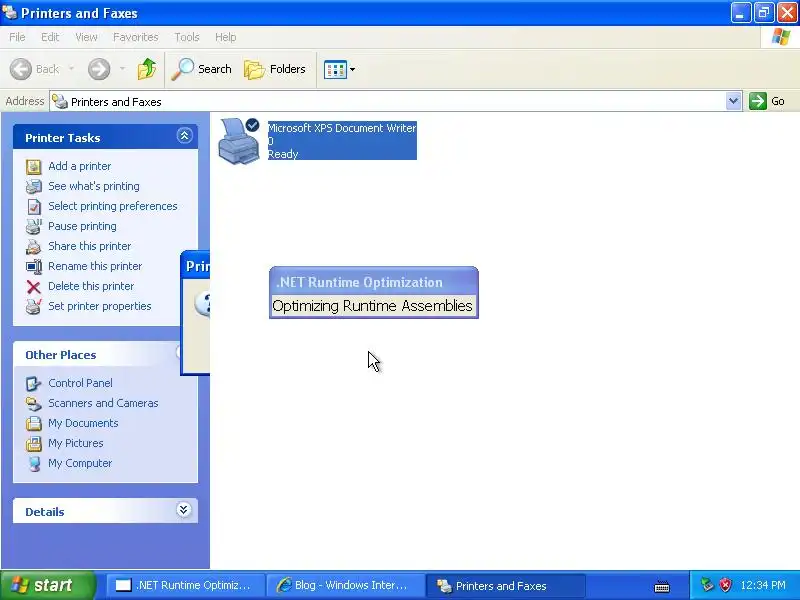Click the Safely Remove Hardware tray icon

click(x=707, y=585)
